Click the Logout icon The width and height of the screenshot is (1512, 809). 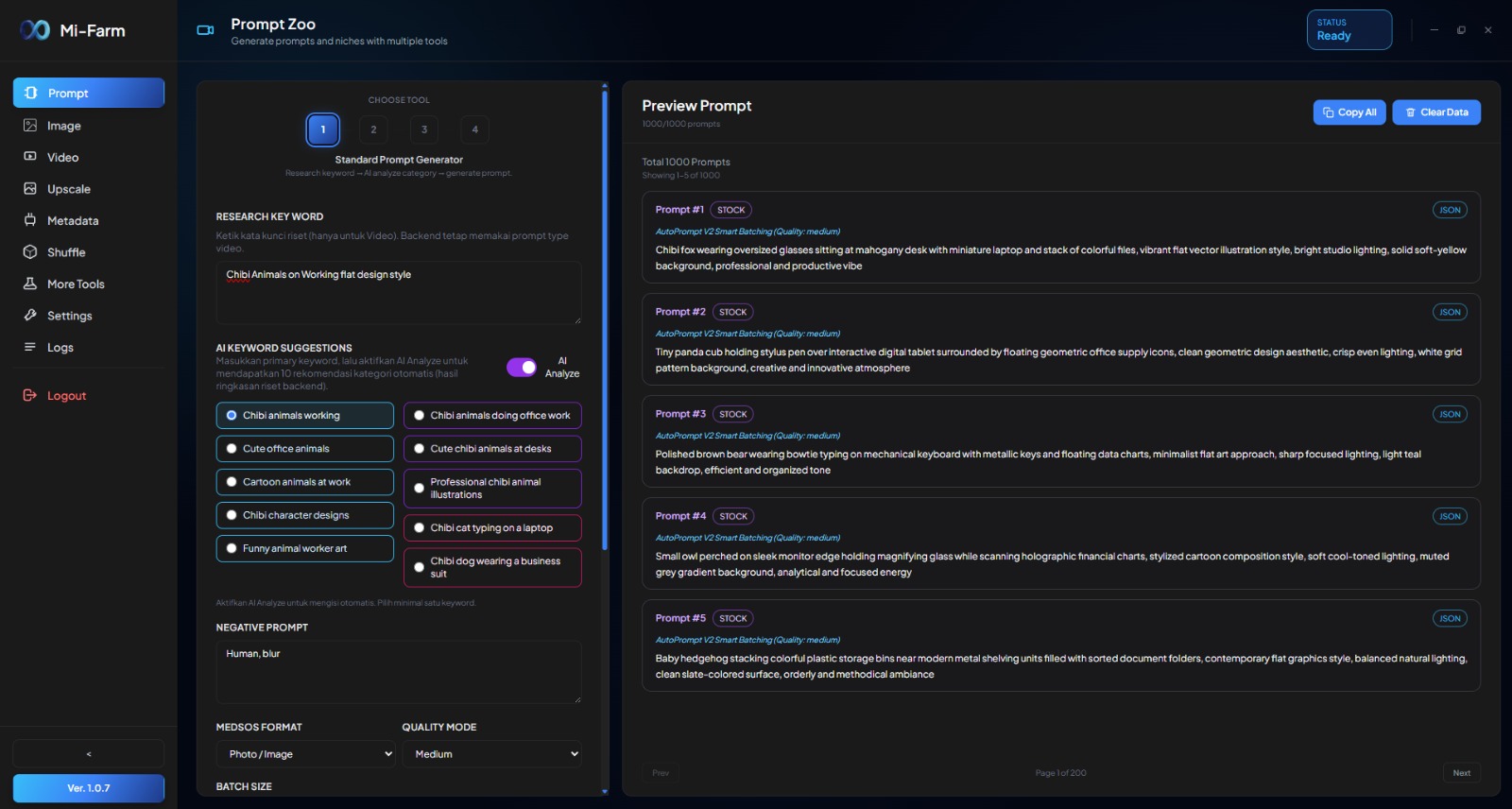click(x=30, y=395)
